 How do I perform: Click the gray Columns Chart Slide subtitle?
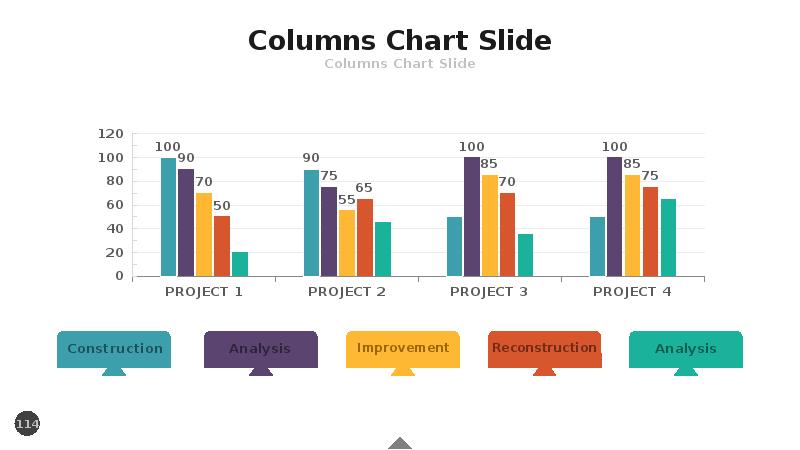pyautogui.click(x=400, y=64)
